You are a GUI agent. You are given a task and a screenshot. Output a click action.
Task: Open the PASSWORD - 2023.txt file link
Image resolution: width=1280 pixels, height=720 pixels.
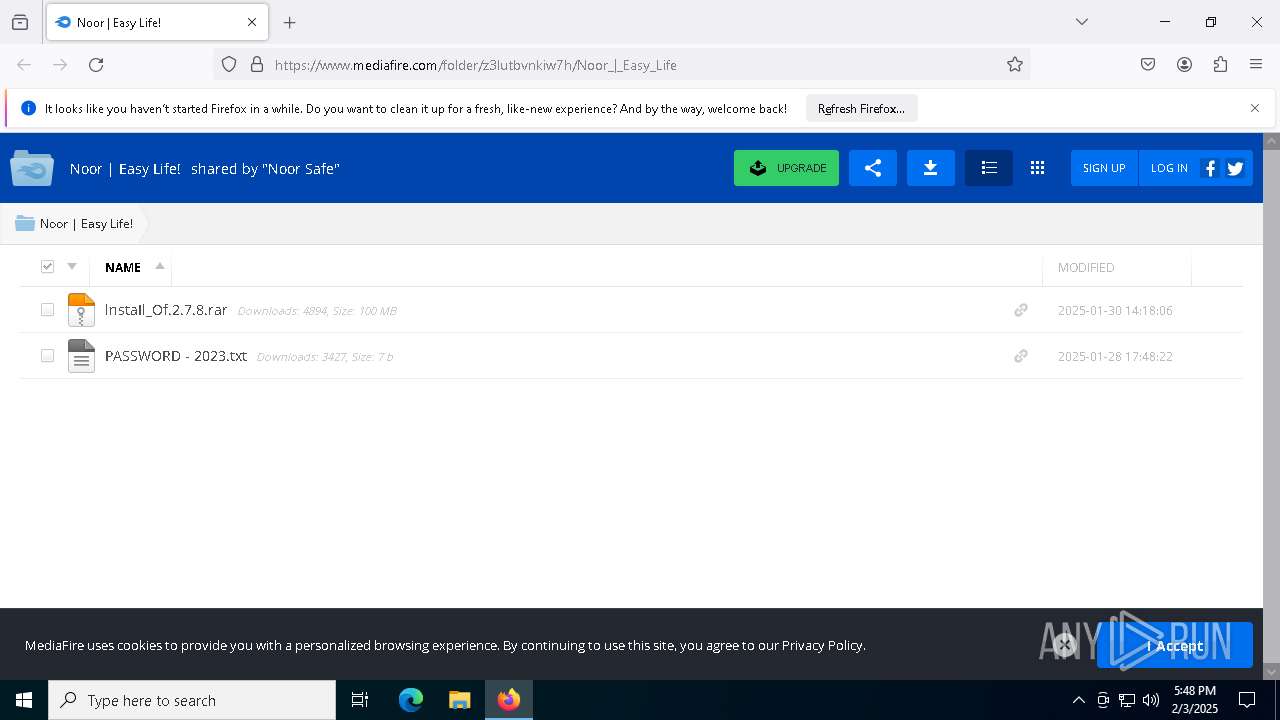click(176, 356)
